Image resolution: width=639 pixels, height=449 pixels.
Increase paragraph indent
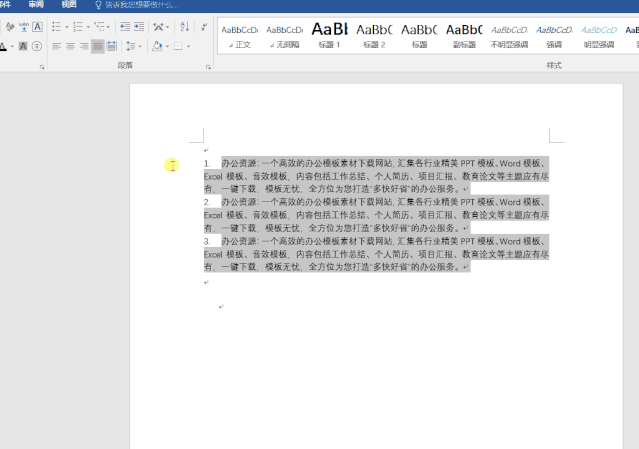(x=139, y=27)
